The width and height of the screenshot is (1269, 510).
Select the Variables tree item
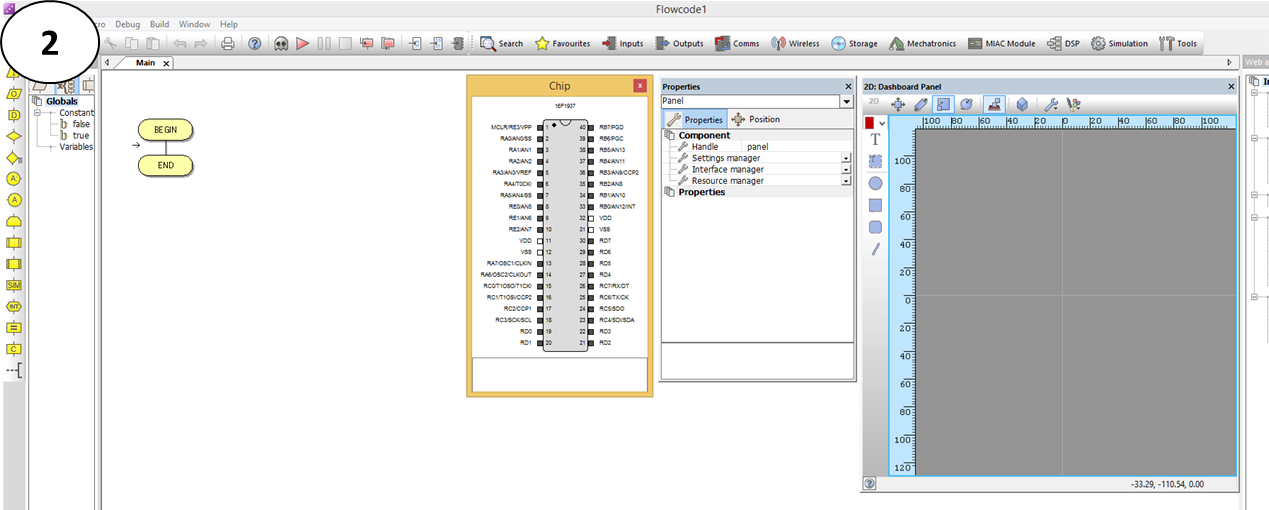(x=76, y=146)
